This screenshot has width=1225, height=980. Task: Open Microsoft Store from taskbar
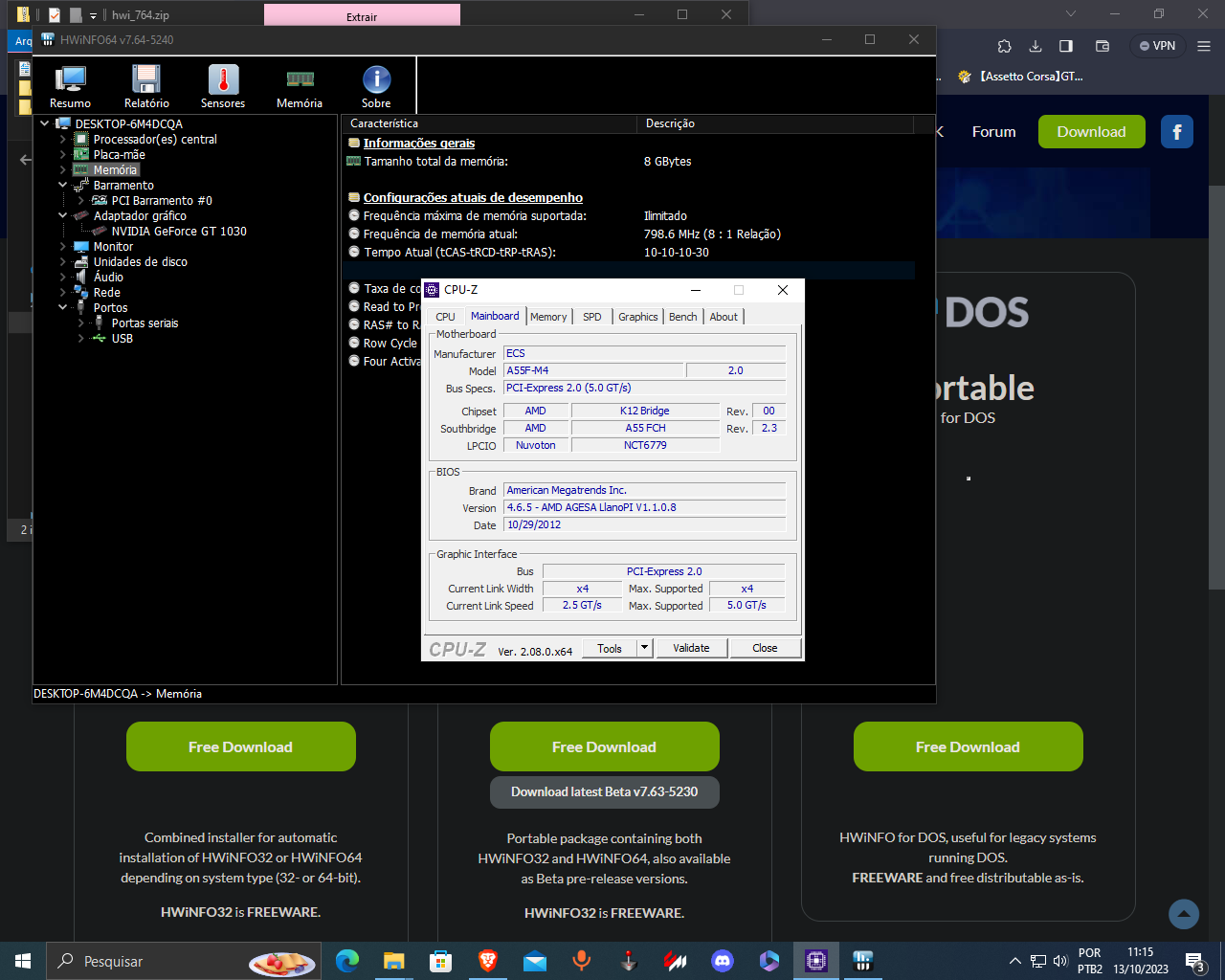[x=441, y=961]
